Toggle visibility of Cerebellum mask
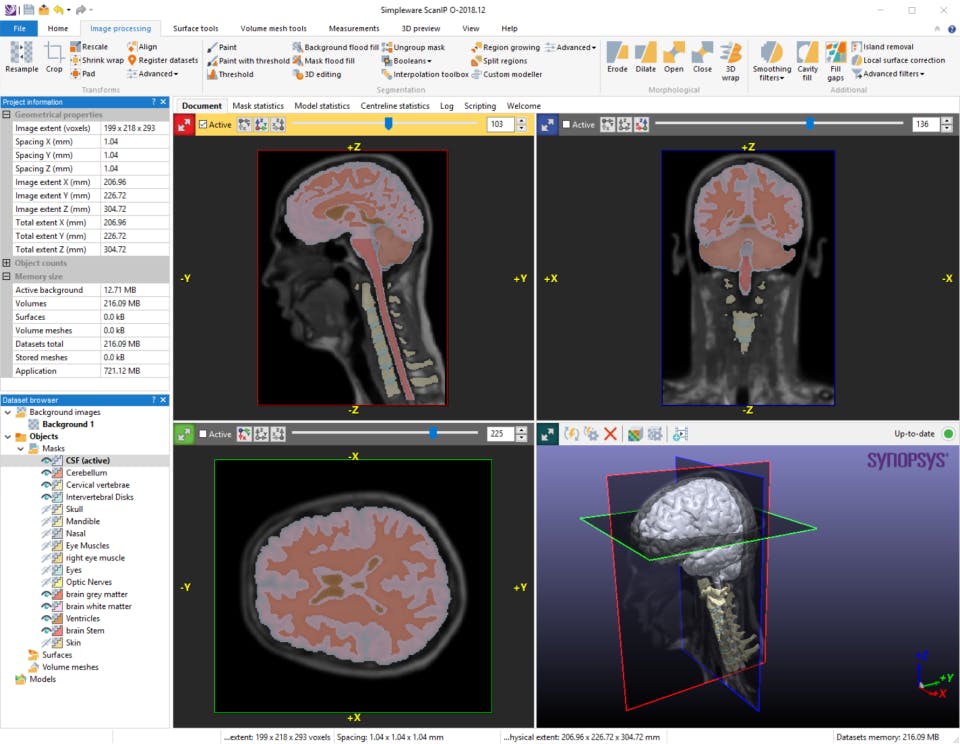 pyautogui.click(x=46, y=473)
